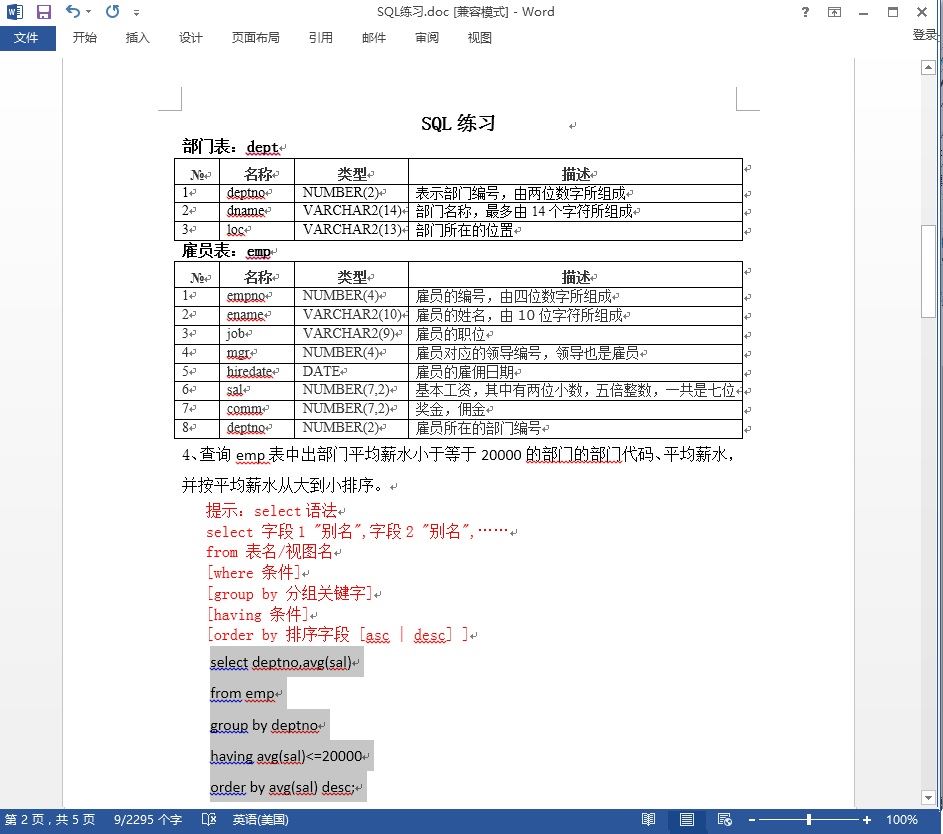Click the loc cell in dept table
This screenshot has height=834, width=943.
pyautogui.click(x=257, y=230)
